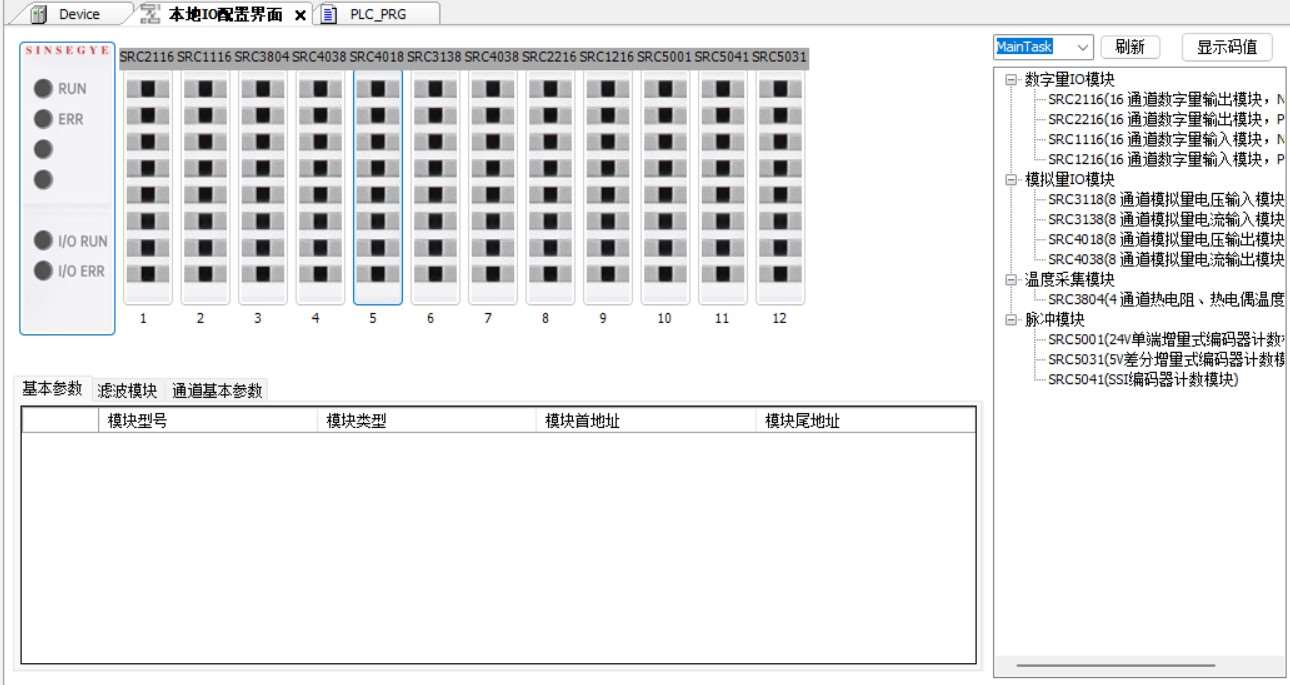Select SRC5031 in the module tree
Image resolution: width=1290 pixels, height=685 pixels.
tap(1166, 359)
